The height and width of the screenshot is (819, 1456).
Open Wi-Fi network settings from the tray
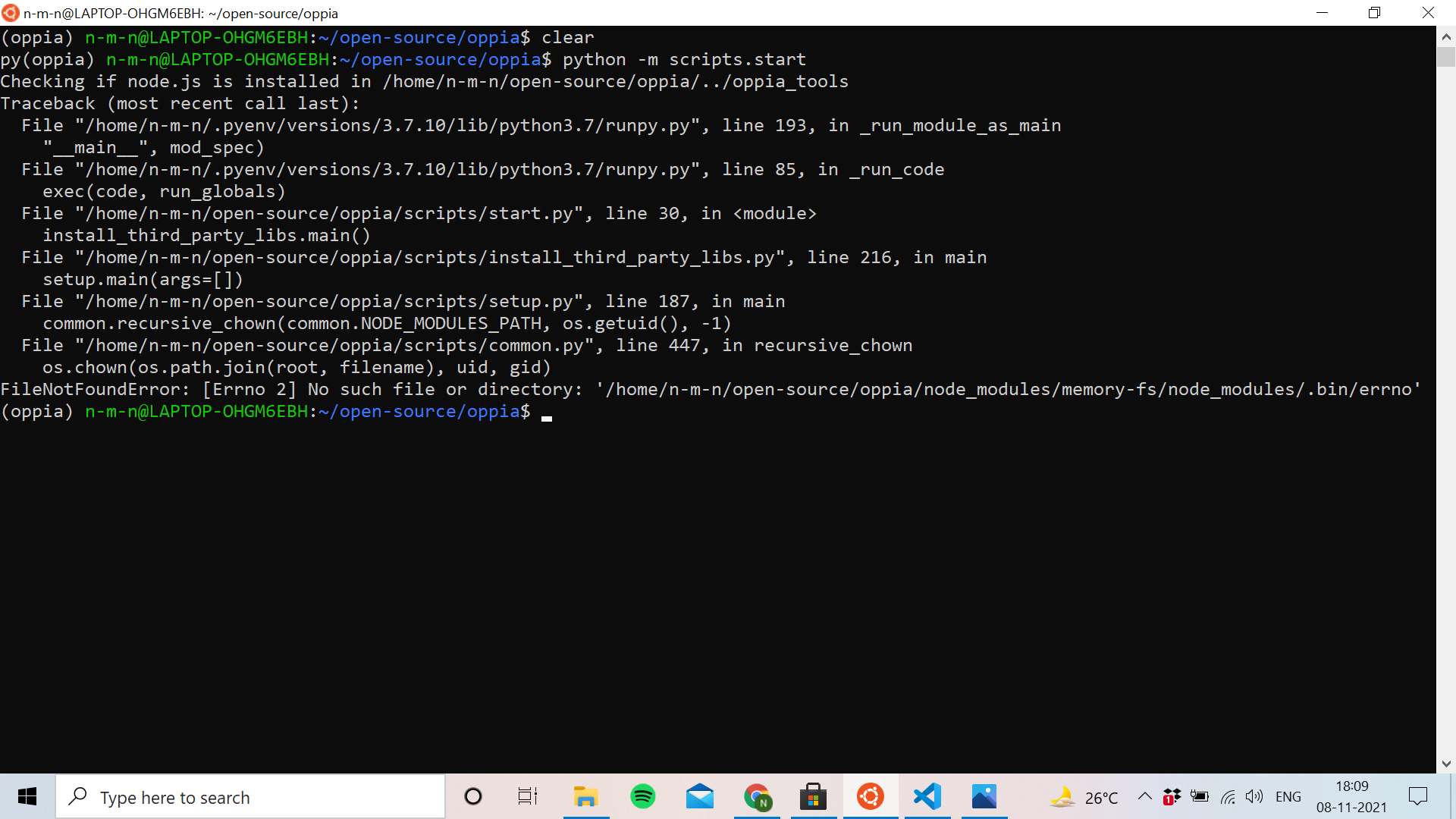coord(1228,796)
